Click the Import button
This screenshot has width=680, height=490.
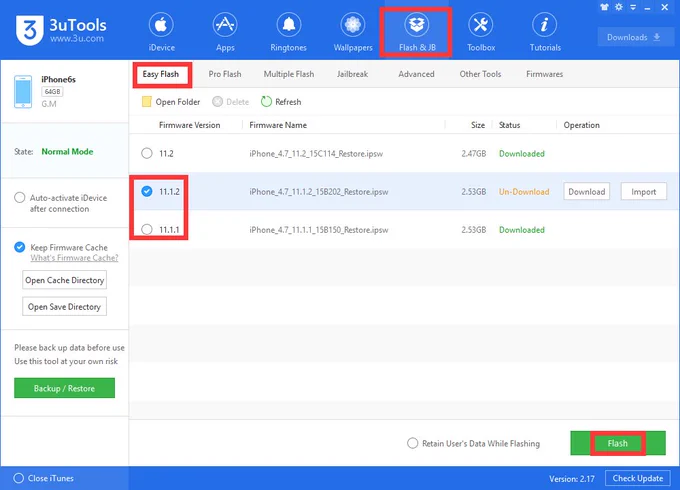(644, 192)
